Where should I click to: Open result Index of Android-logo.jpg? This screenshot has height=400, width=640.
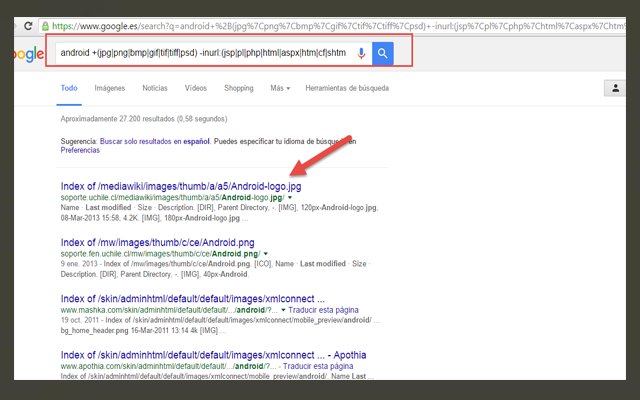click(181, 187)
